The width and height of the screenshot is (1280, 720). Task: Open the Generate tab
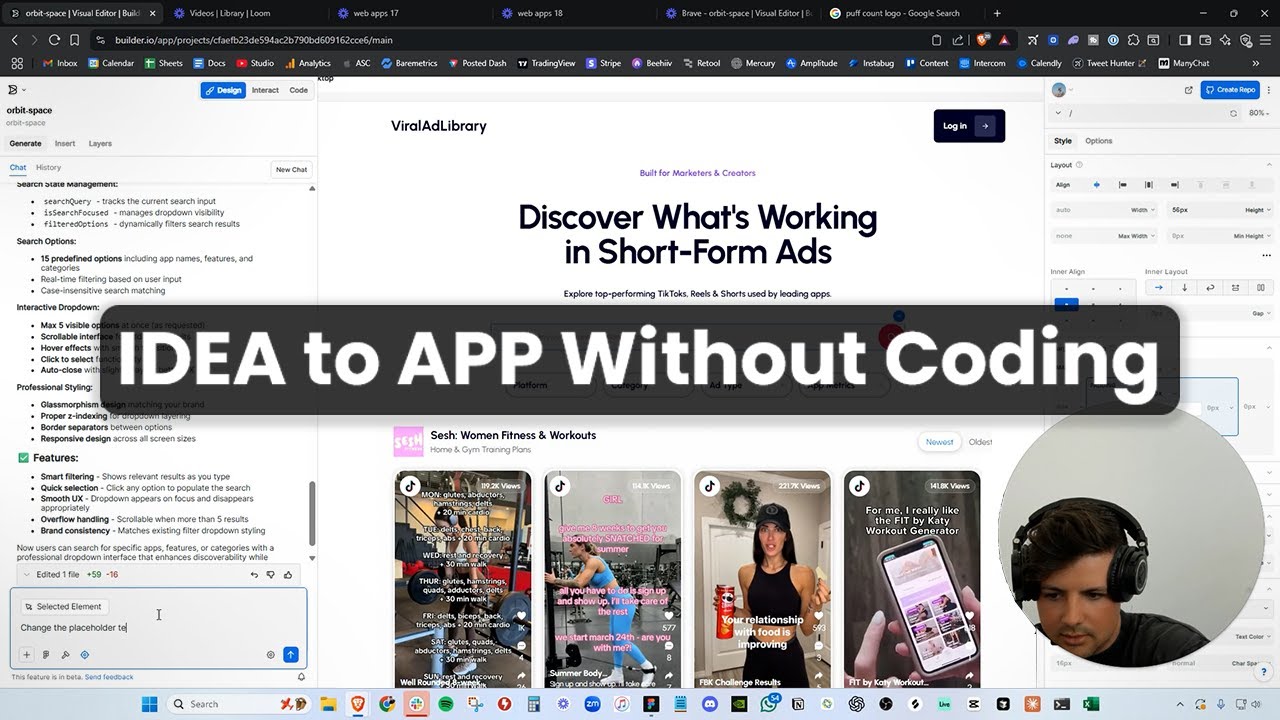[25, 144]
